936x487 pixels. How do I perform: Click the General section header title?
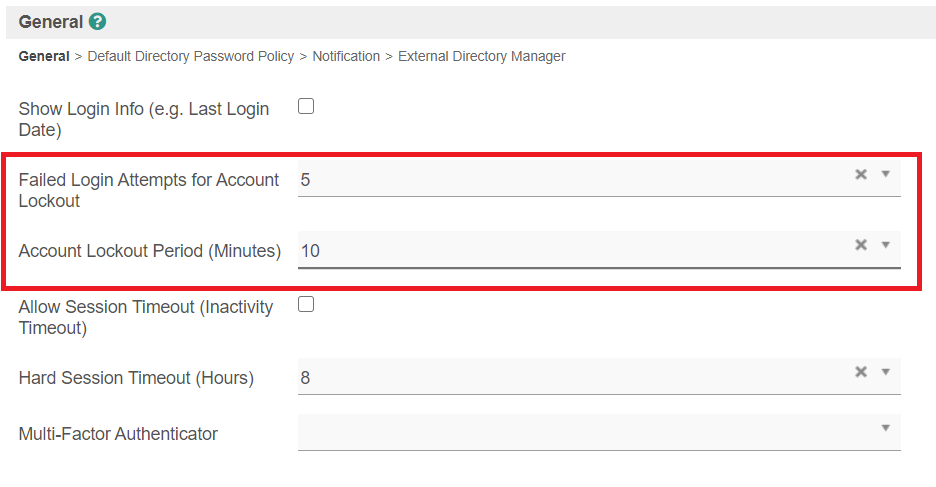click(x=51, y=22)
